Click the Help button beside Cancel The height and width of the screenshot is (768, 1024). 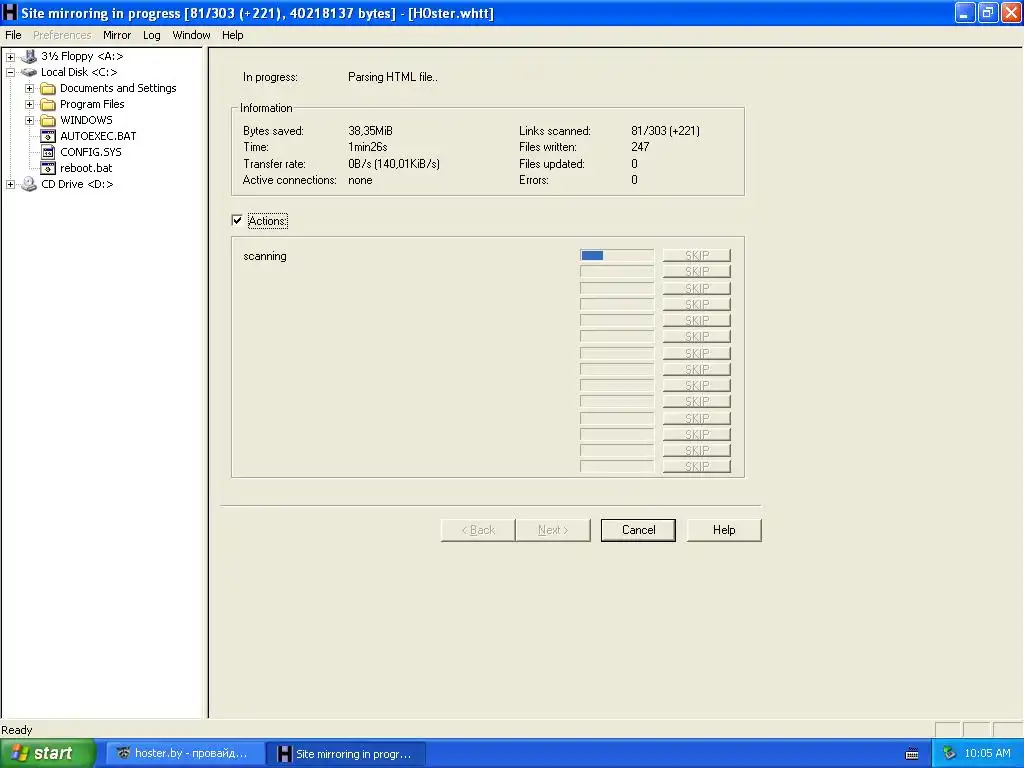pyautogui.click(x=724, y=530)
